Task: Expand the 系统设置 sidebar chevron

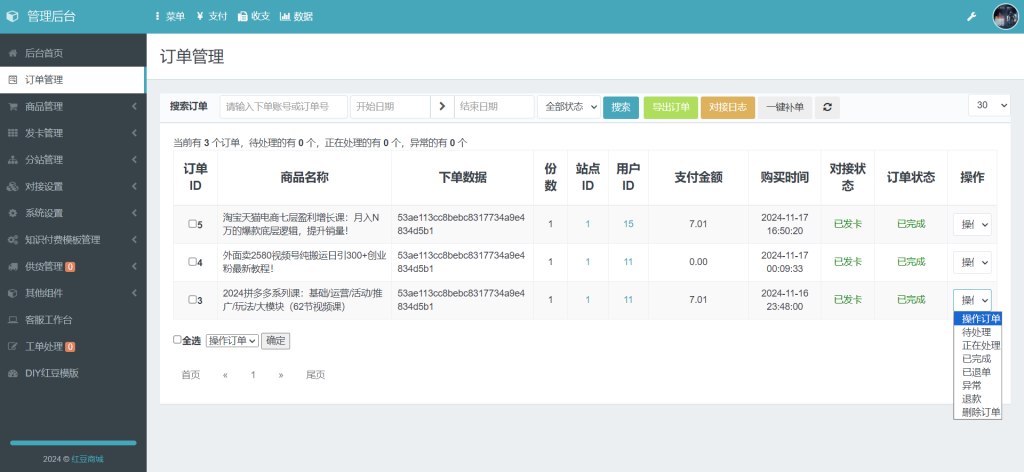Action: point(134,213)
